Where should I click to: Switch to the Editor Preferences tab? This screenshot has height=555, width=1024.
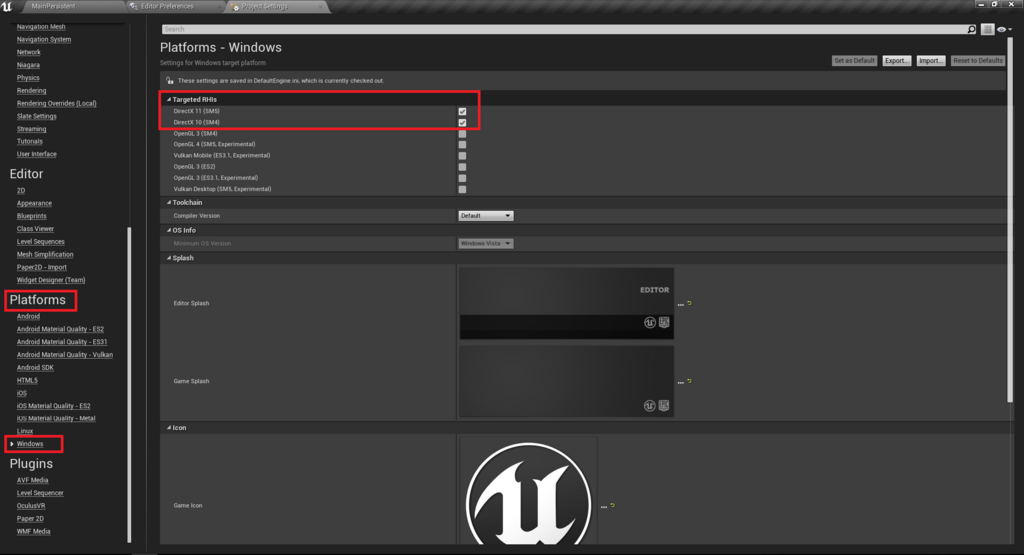(167, 7)
